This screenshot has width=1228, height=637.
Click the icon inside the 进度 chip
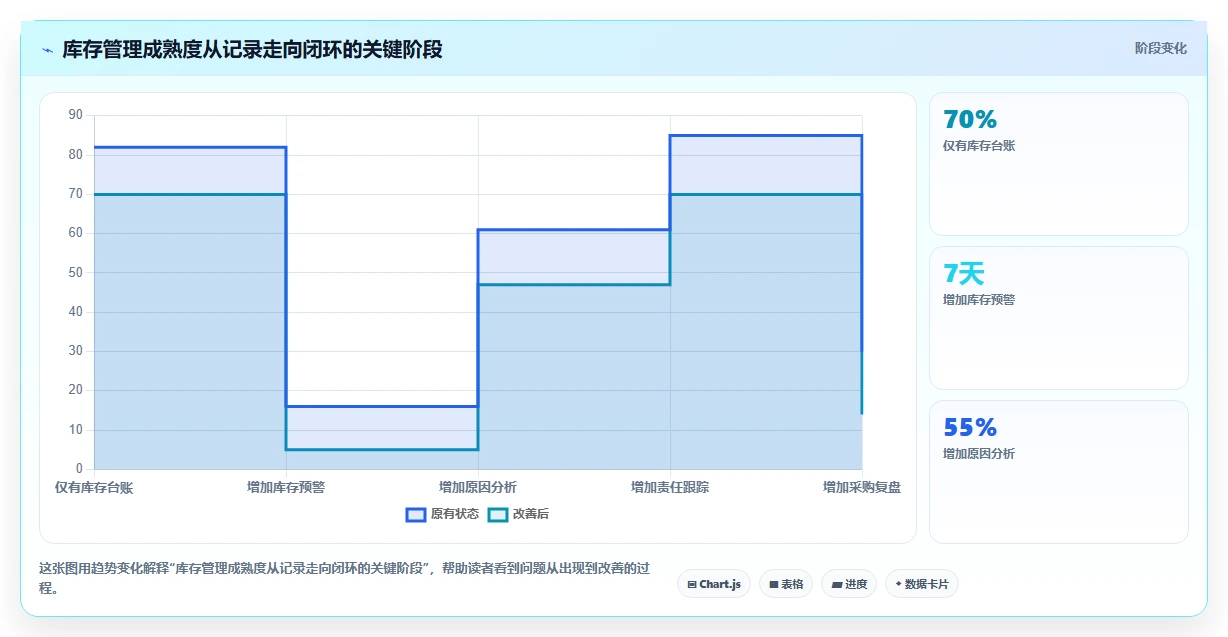click(x=837, y=584)
